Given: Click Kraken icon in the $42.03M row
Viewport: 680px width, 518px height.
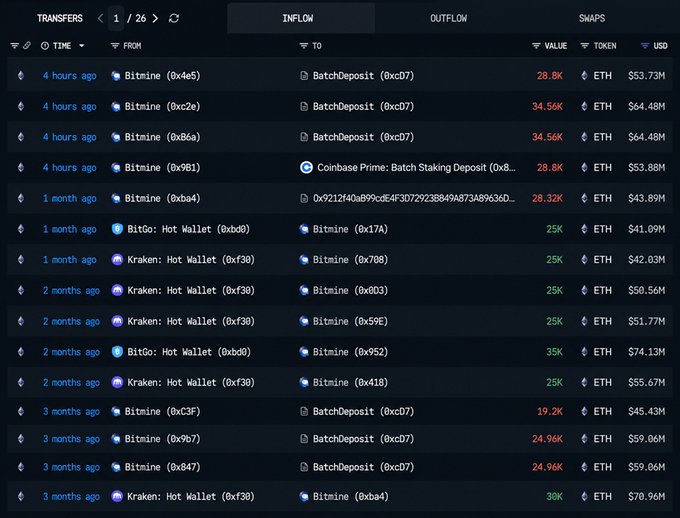Looking at the screenshot, I should point(117,260).
